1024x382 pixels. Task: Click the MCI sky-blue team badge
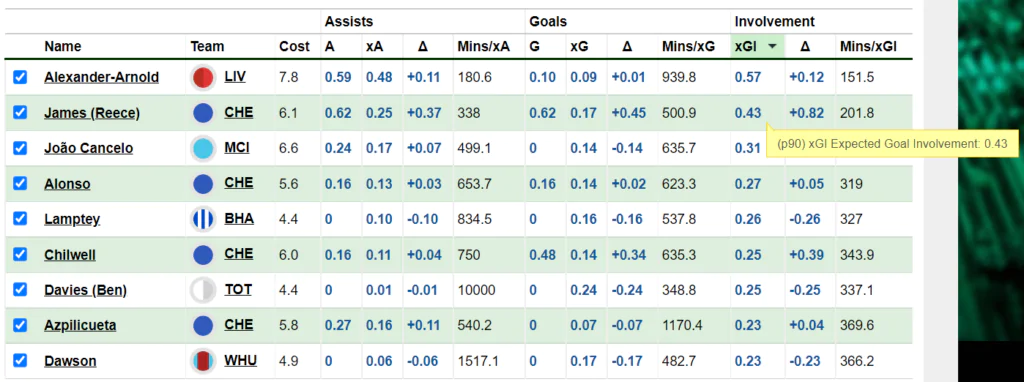[x=203, y=149]
